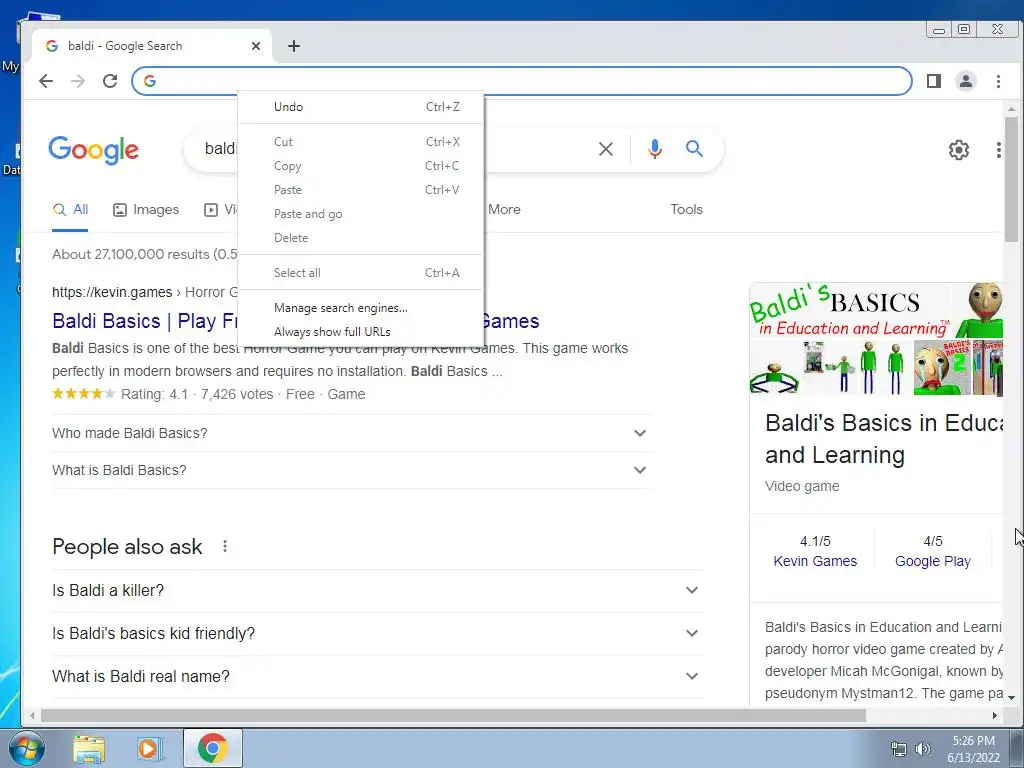Click the '4.1/5' rating text
The image size is (1024, 768).
click(x=815, y=541)
